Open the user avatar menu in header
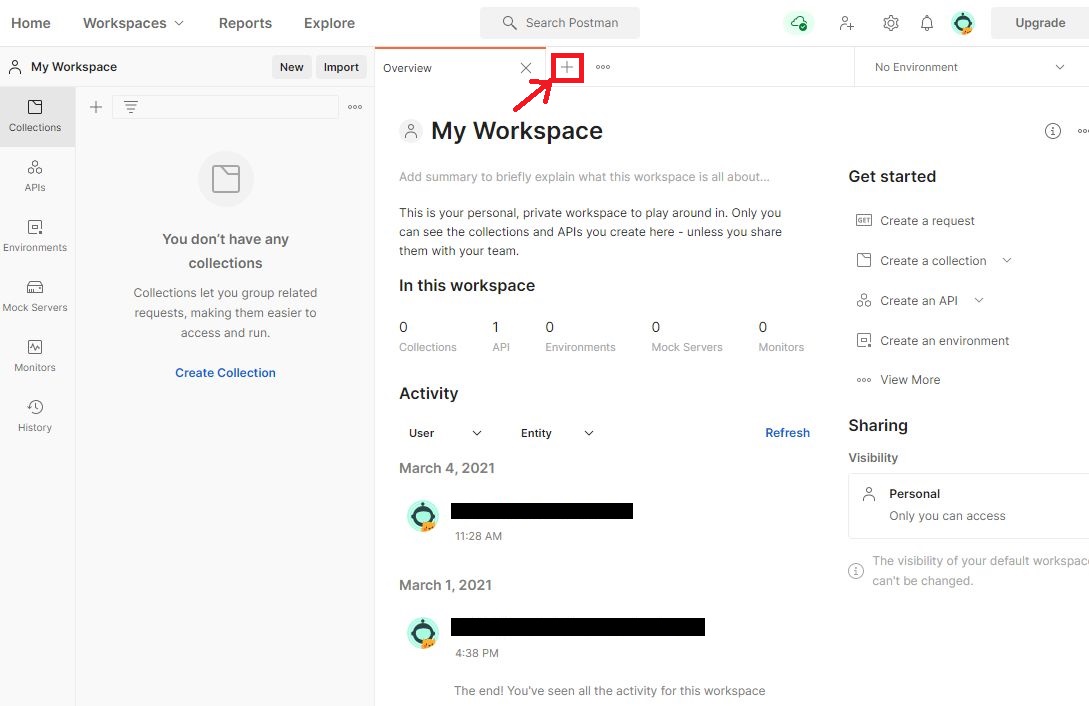Screen dimensions: 1089x706 [x=963, y=23]
